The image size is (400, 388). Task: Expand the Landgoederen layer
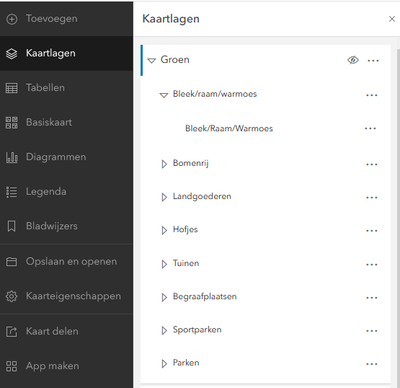click(164, 197)
